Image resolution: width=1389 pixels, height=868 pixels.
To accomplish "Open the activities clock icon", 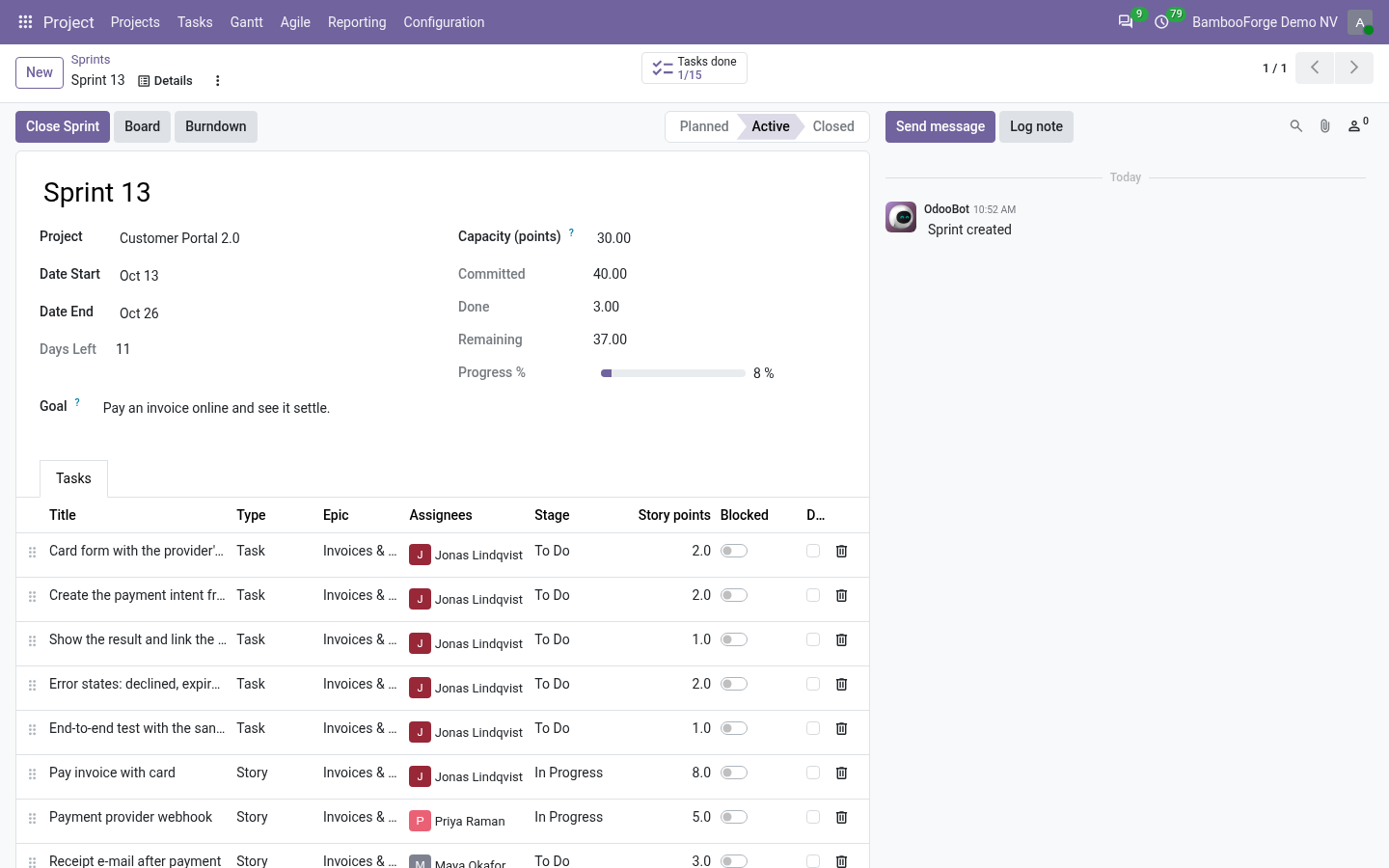I will click(1162, 21).
